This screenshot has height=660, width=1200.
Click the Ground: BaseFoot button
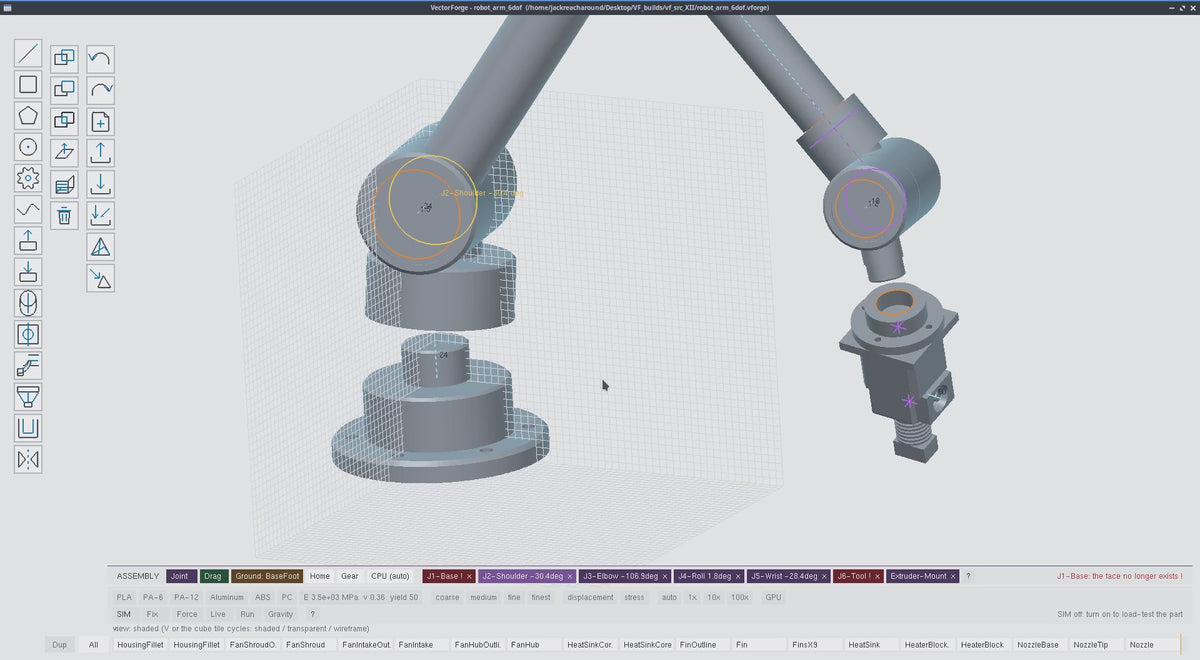(267, 576)
